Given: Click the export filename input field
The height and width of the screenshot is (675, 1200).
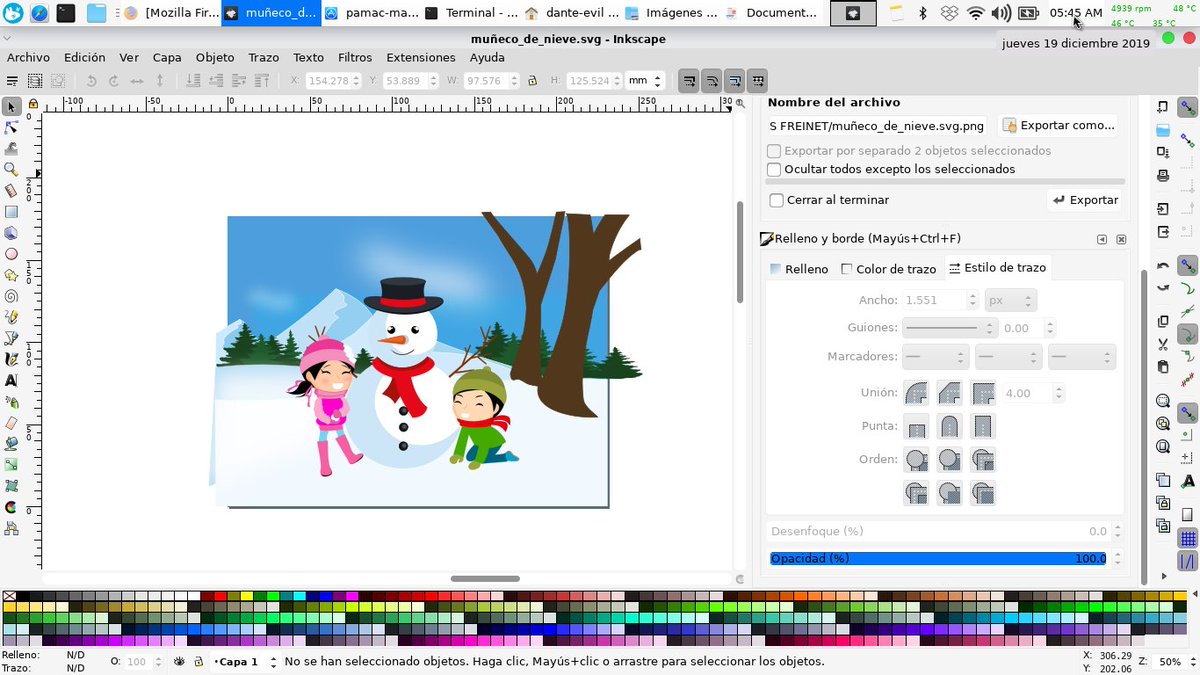Looking at the screenshot, I should [877, 126].
